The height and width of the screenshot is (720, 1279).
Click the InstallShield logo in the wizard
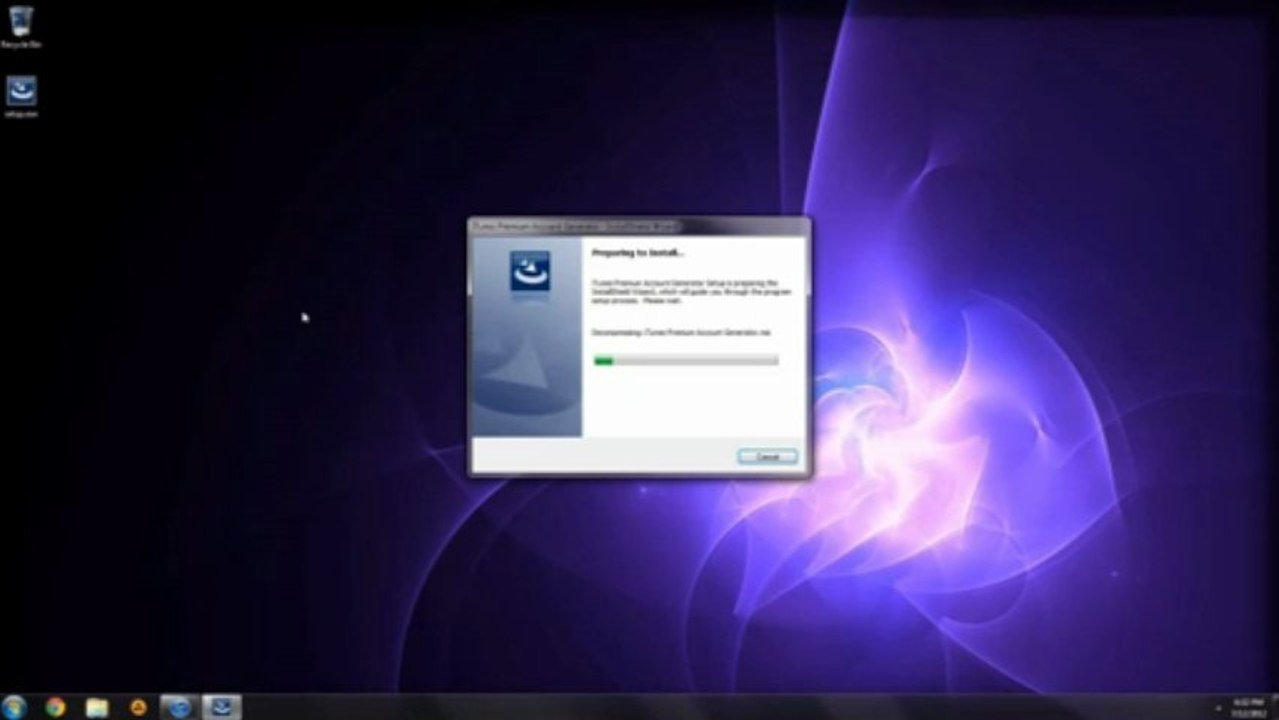[530, 270]
